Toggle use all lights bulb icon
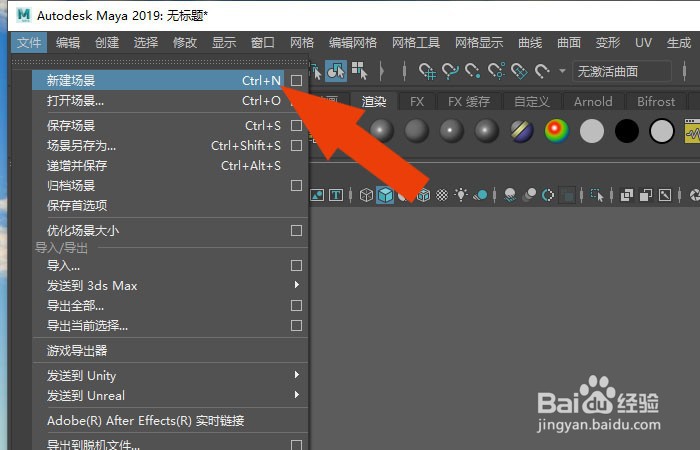This screenshot has height=450, width=700. (x=461, y=195)
